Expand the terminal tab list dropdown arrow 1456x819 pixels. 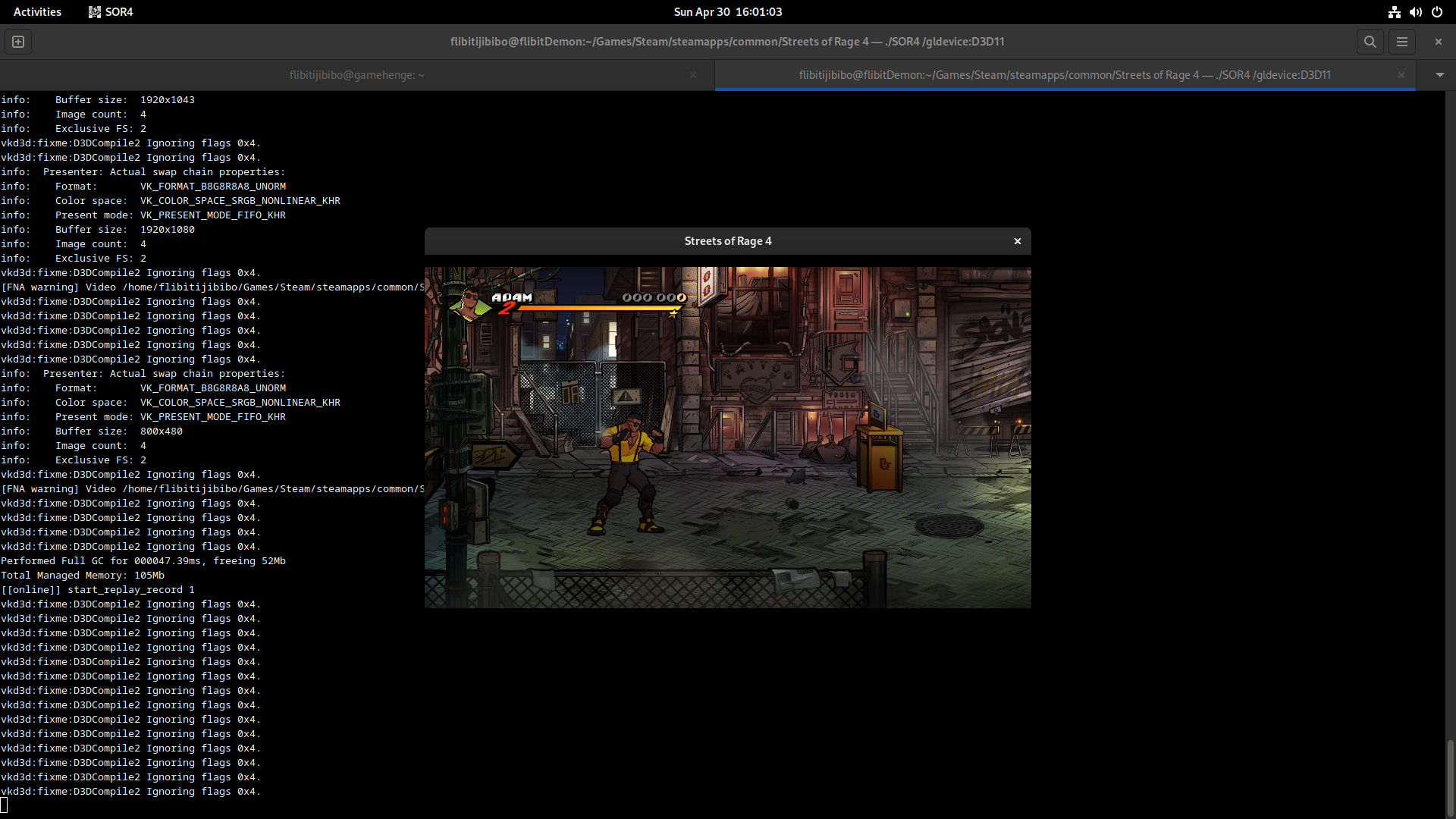point(1439,75)
